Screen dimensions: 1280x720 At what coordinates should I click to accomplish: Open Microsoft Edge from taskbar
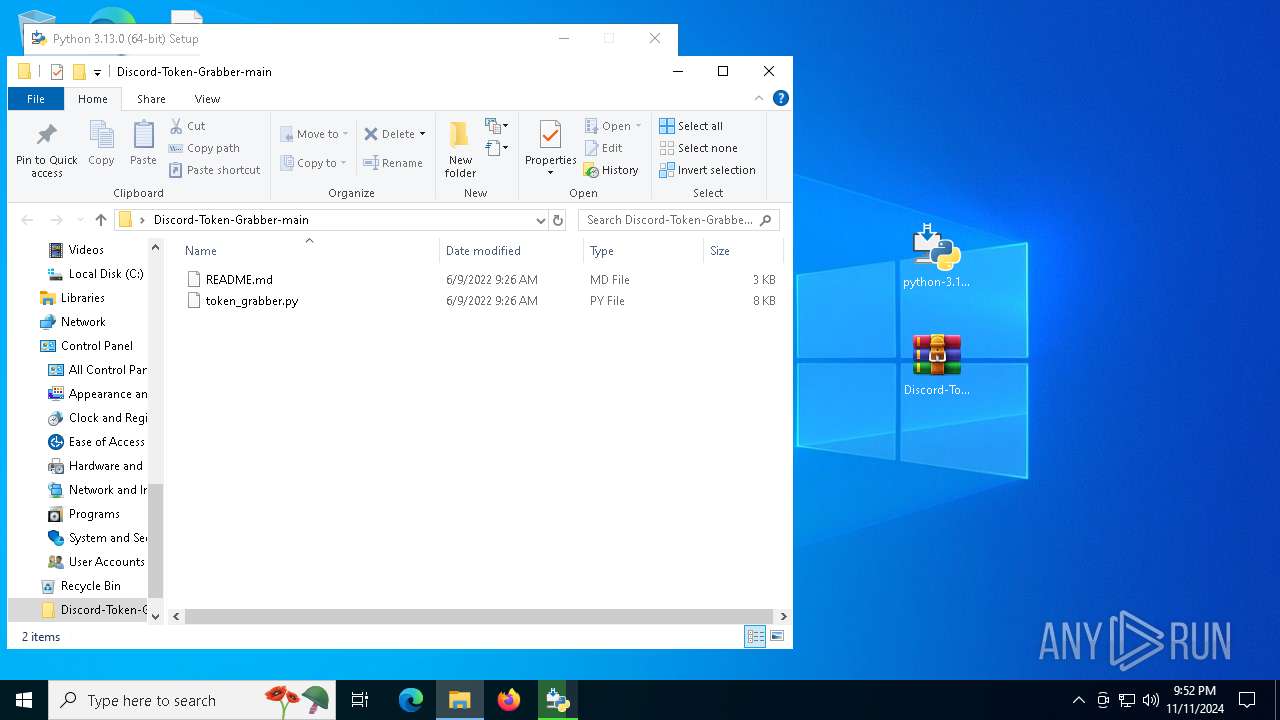411,700
